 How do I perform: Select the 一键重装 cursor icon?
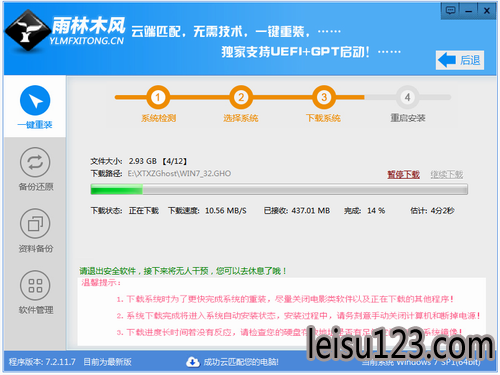pos(35,100)
